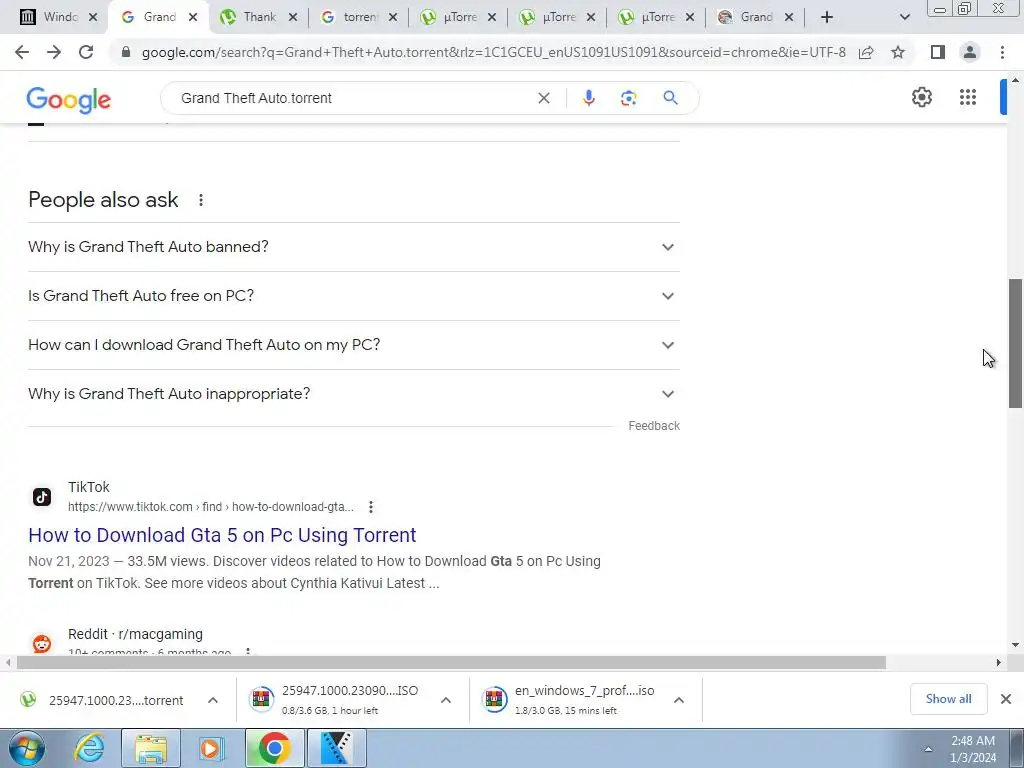The height and width of the screenshot is (768, 1024).
Task: Click the horizontal page scrollbar thumb
Action: (451, 663)
